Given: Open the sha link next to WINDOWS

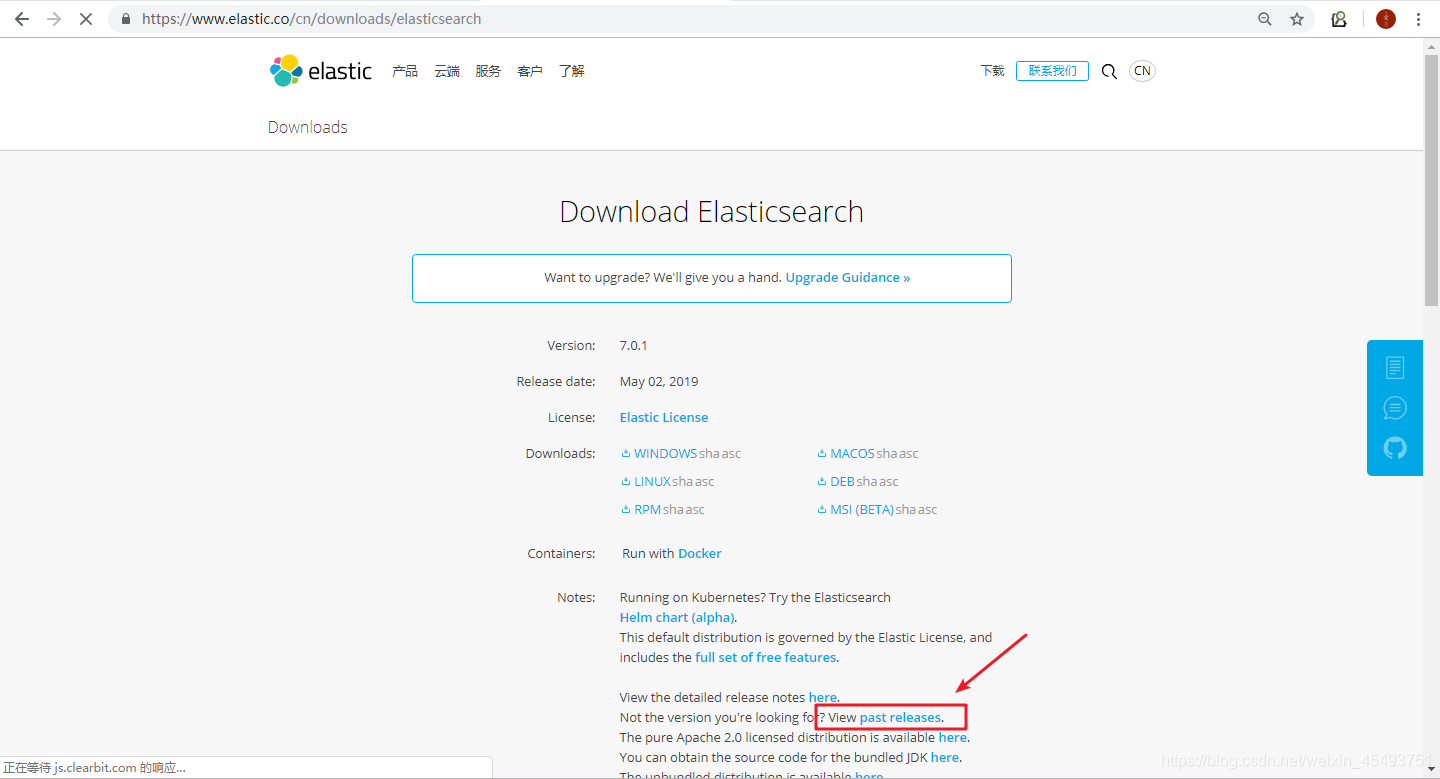Looking at the screenshot, I should (x=709, y=454).
